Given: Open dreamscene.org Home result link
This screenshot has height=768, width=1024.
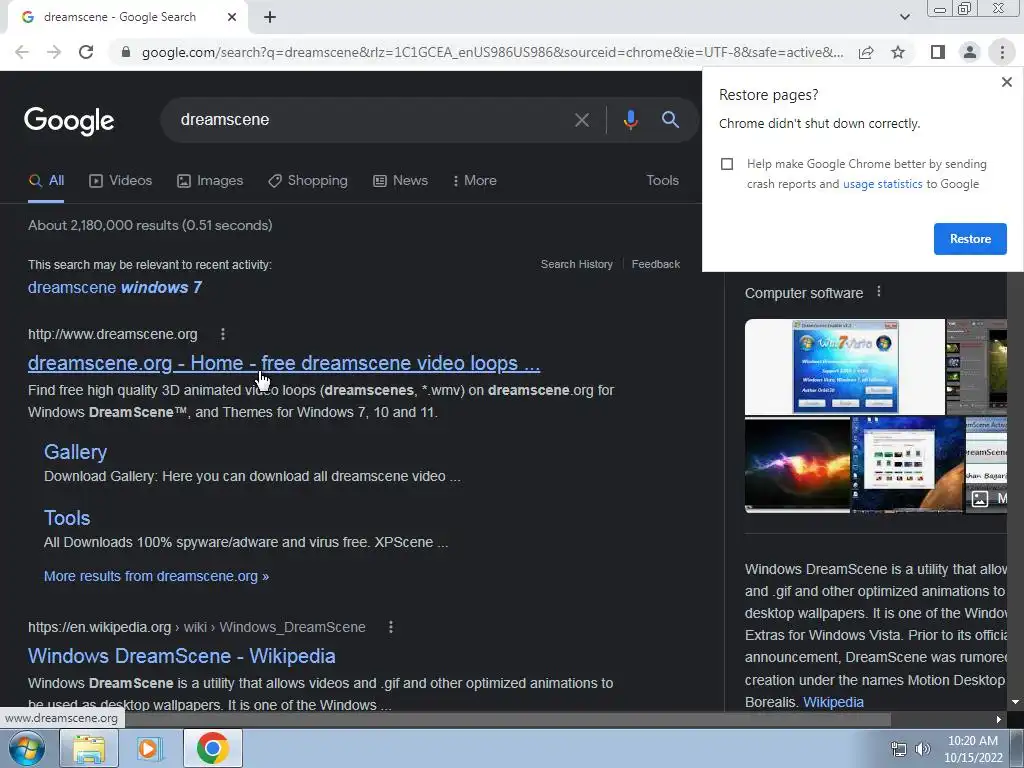Looking at the screenshot, I should coord(284,363).
